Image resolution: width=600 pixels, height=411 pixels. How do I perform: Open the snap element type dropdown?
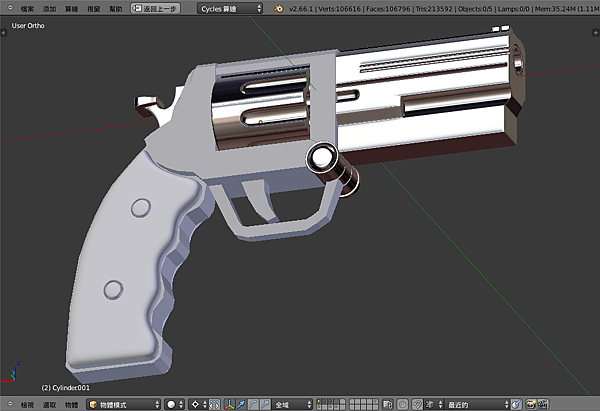click(434, 404)
